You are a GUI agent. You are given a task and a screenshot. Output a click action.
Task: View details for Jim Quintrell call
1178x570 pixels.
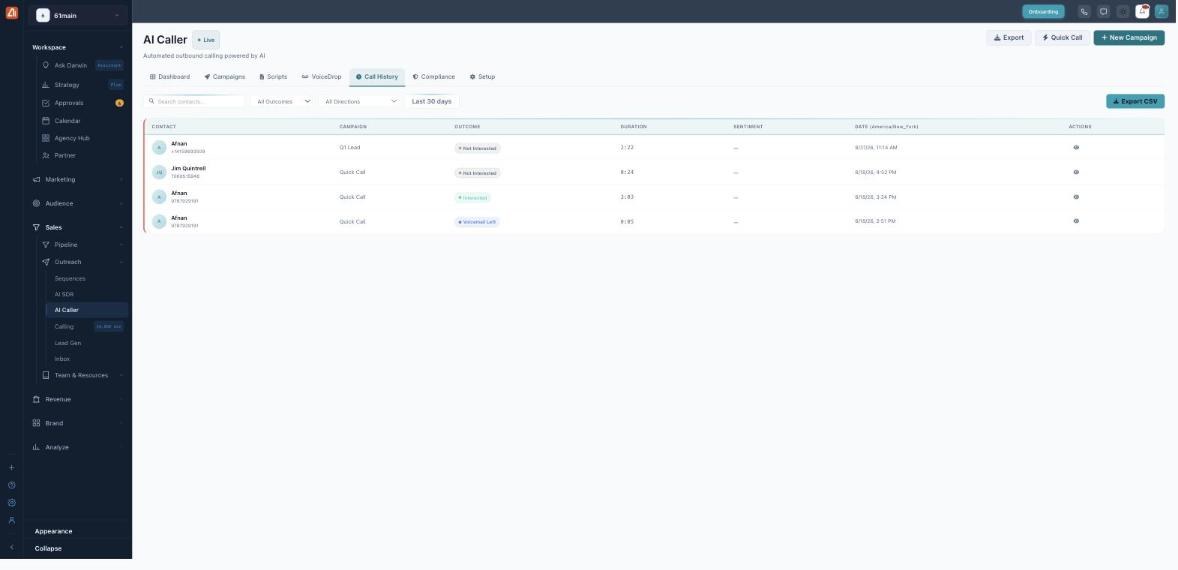click(1076, 172)
